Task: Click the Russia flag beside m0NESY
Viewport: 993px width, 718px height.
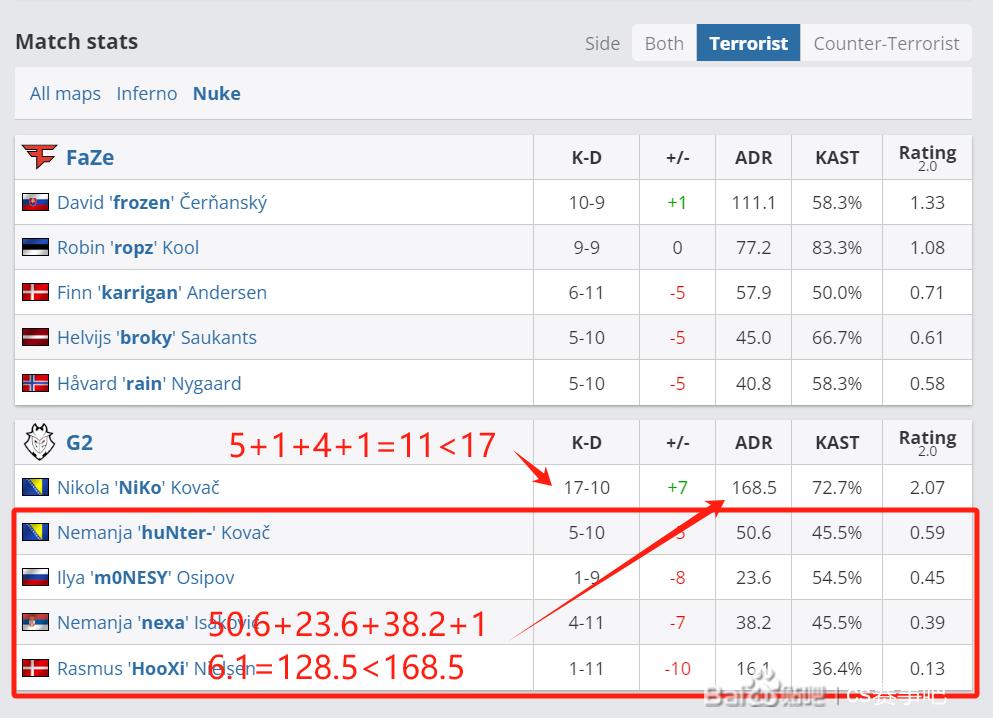Action: click(35, 577)
